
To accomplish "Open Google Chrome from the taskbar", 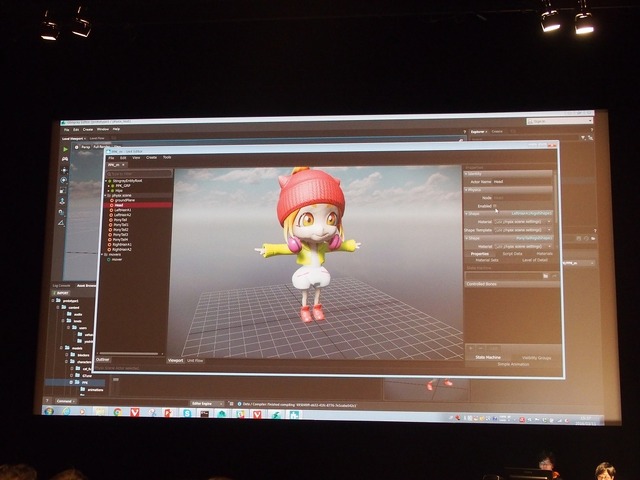I will (118, 412).
